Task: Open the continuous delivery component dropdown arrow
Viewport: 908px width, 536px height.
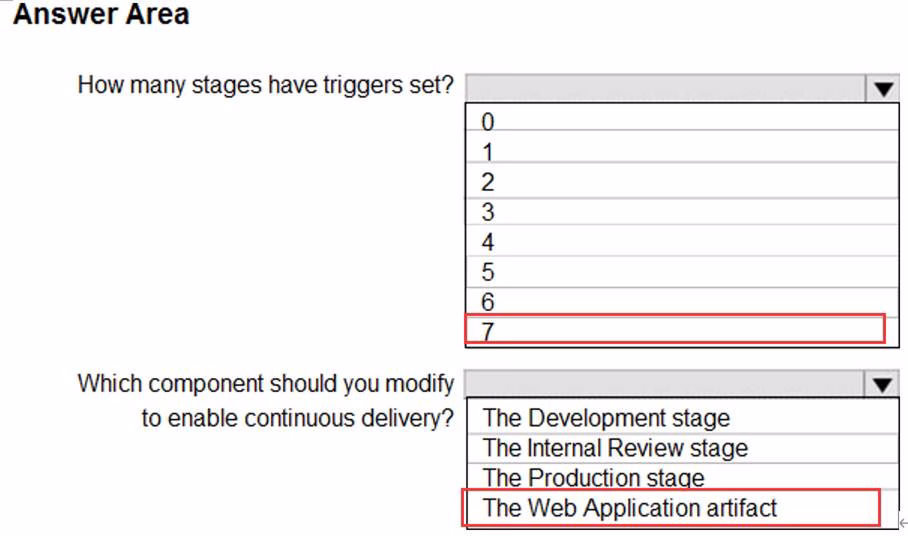Action: point(881,384)
